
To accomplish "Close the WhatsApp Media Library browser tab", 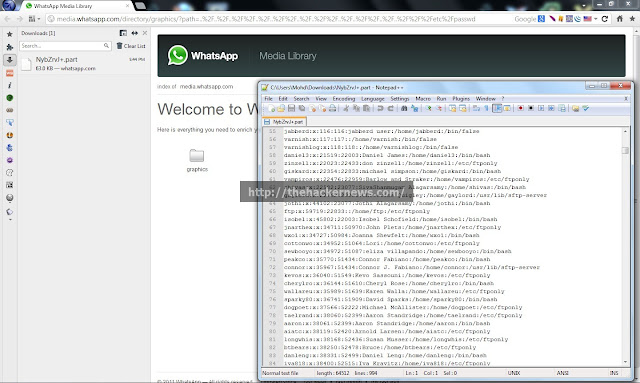I will (x=128, y=6).
